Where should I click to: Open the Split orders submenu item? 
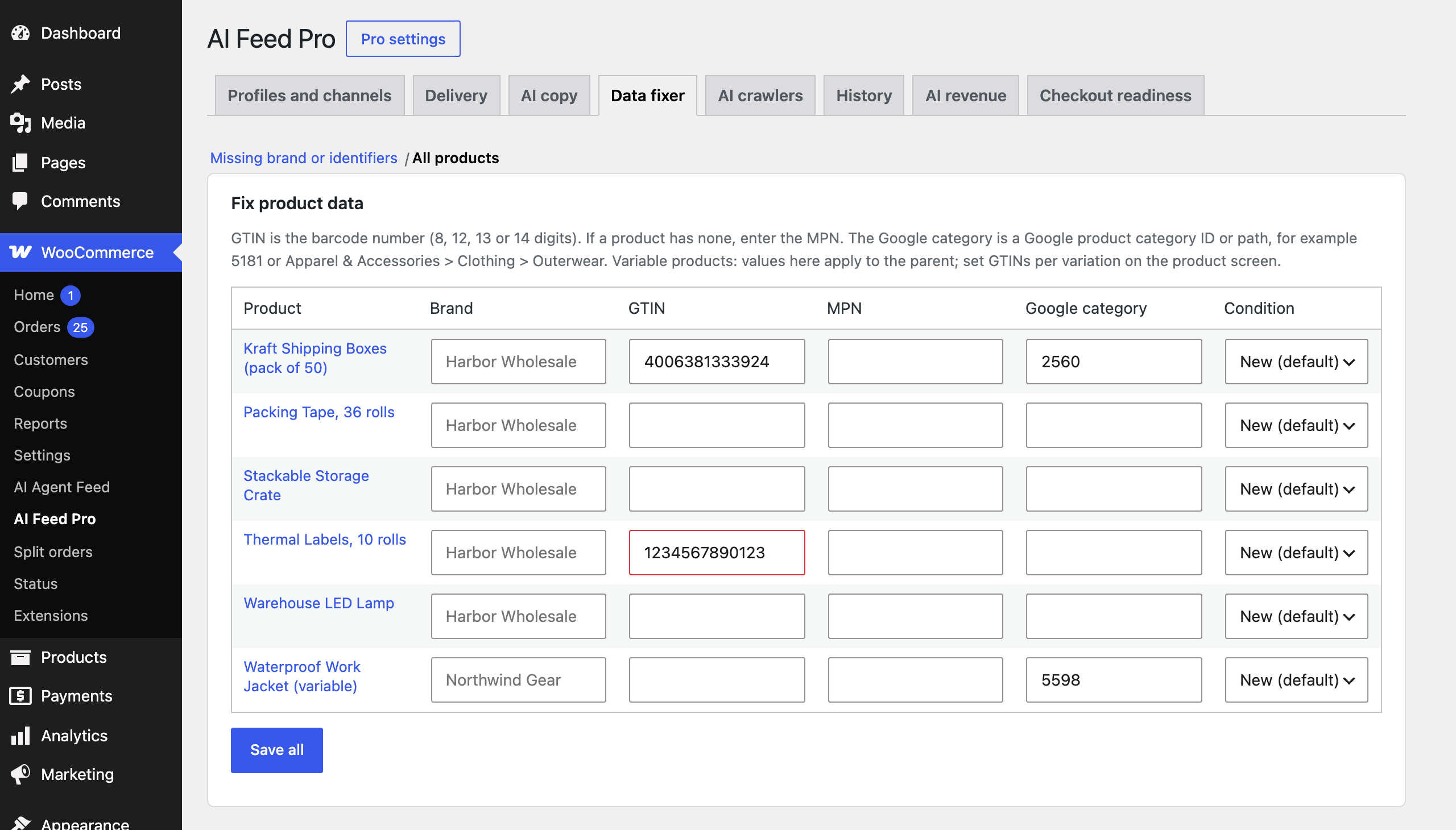pyautogui.click(x=53, y=552)
